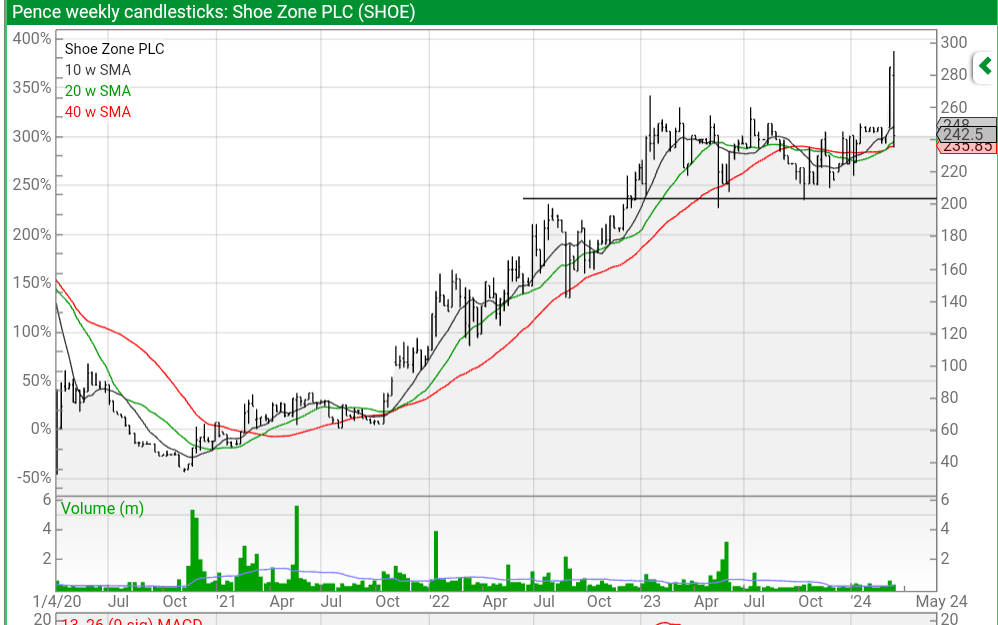Click the 'Volume (m)' panel label
998x625 pixels.
pos(102,509)
